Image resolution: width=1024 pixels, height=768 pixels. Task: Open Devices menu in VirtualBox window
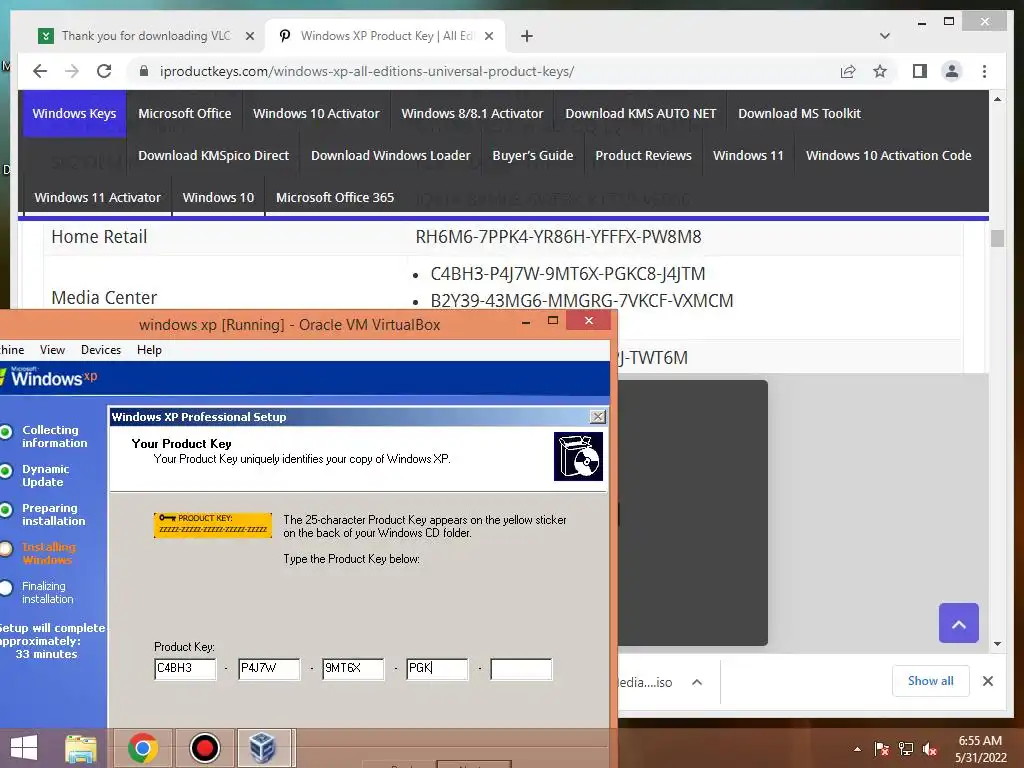tap(101, 350)
